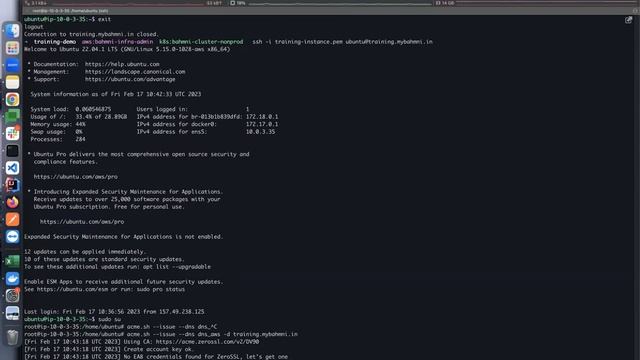Launch Google Chrome from the dock
Screen dimensions: 640x360
pyautogui.click(x=12, y=99)
